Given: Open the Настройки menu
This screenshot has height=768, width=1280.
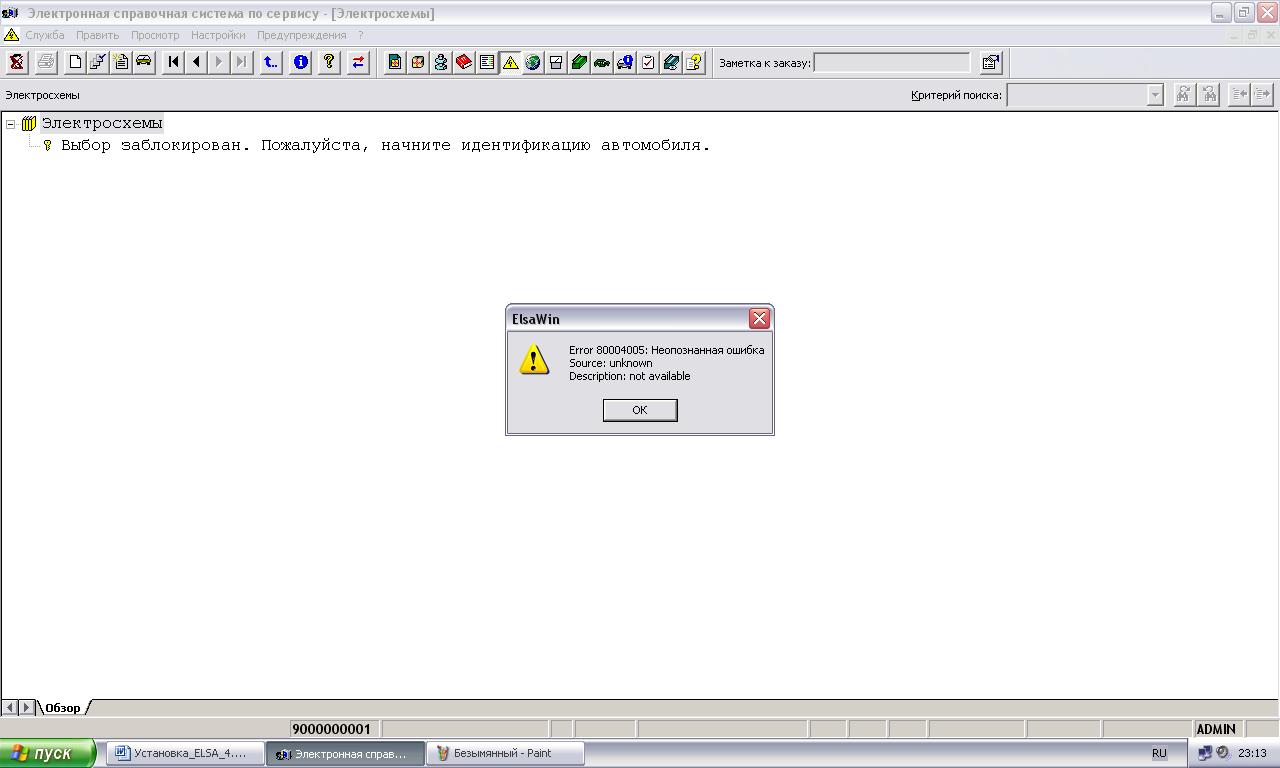Looking at the screenshot, I should click(x=218, y=35).
